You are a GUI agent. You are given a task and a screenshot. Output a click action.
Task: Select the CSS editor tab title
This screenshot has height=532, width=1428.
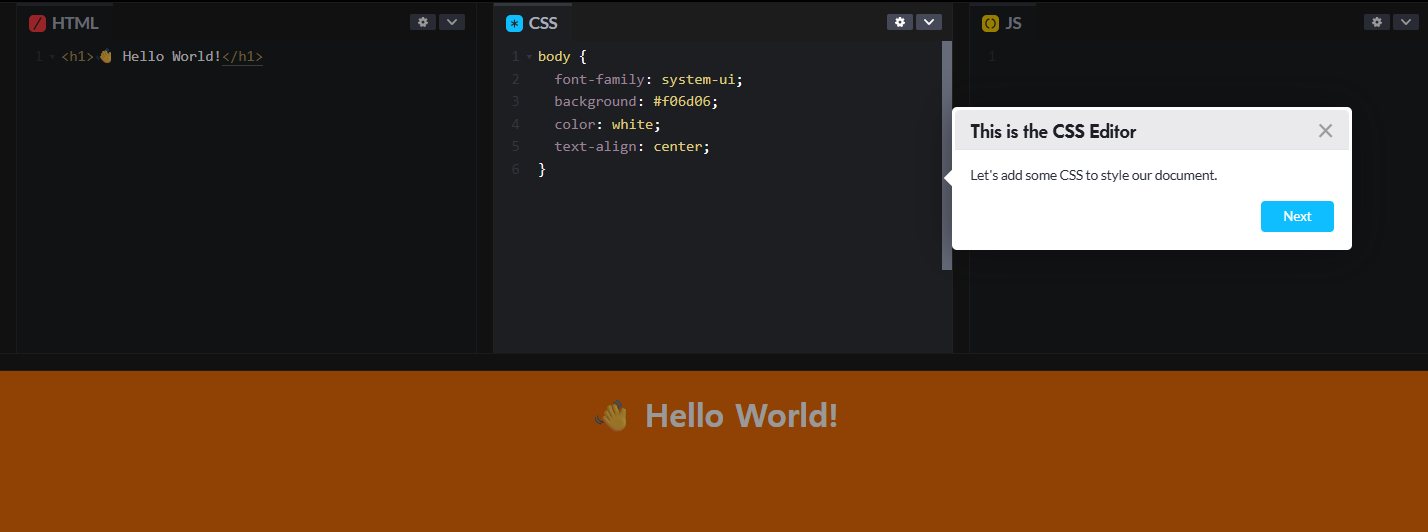click(x=543, y=23)
